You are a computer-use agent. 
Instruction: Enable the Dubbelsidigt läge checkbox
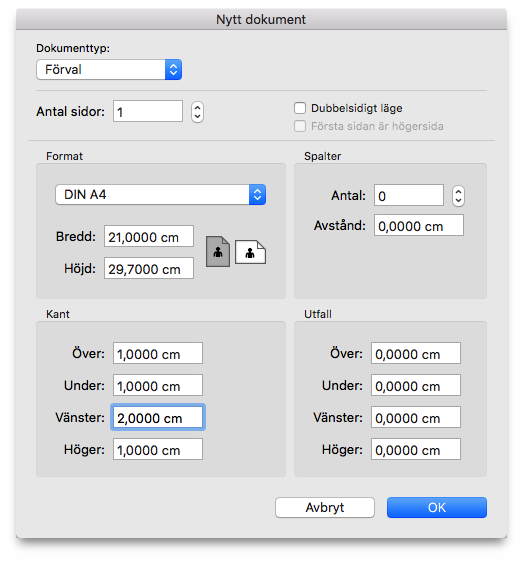(300, 108)
